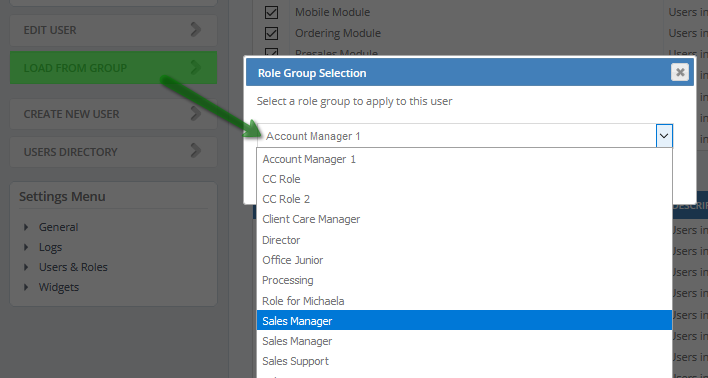The image size is (708, 378).
Task: Click the Mobile Module row text
Action: pyautogui.click(x=332, y=12)
